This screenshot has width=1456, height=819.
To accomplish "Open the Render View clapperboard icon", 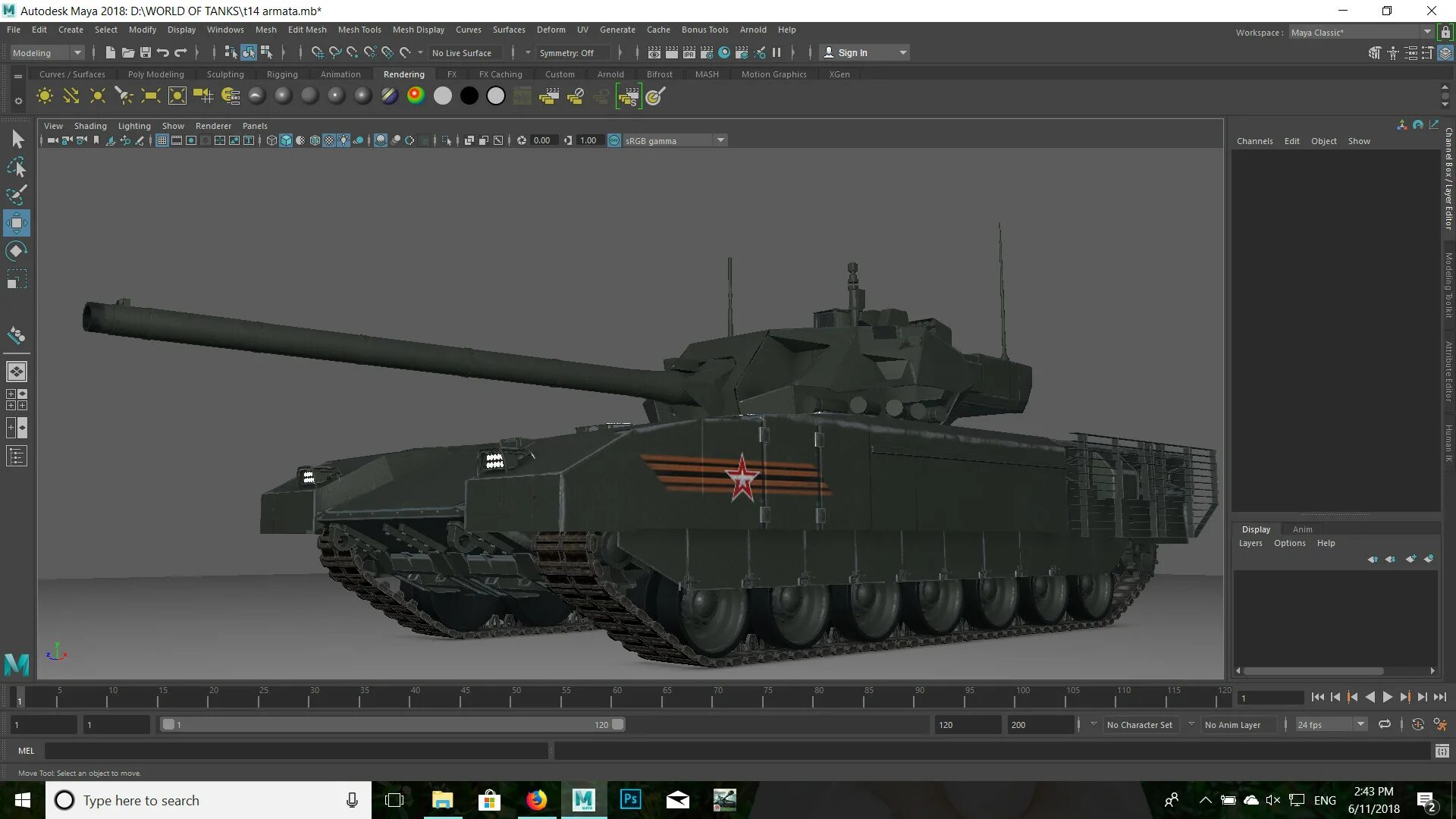I will coord(654,52).
